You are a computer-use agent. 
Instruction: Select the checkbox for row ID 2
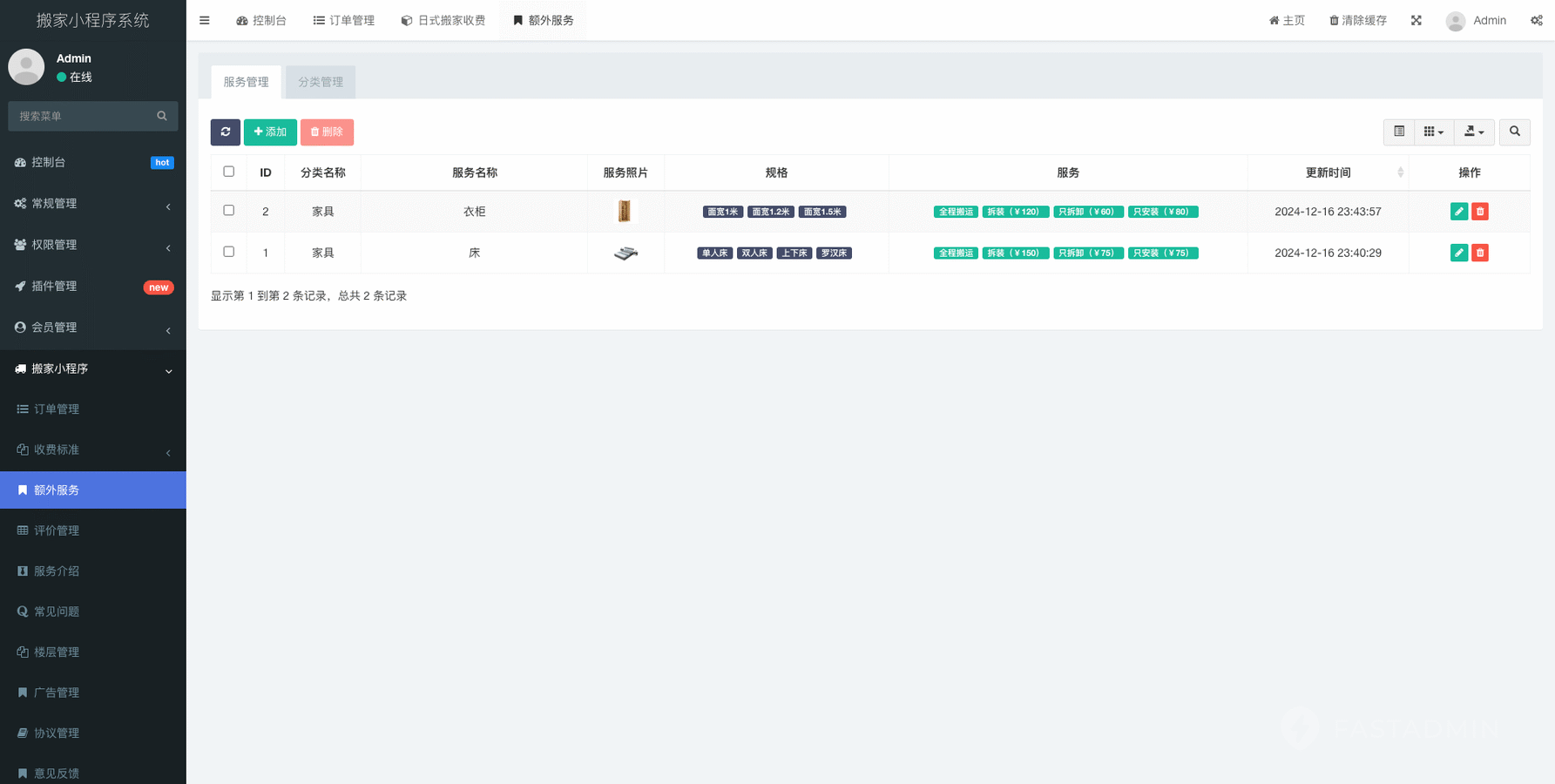coord(229,211)
